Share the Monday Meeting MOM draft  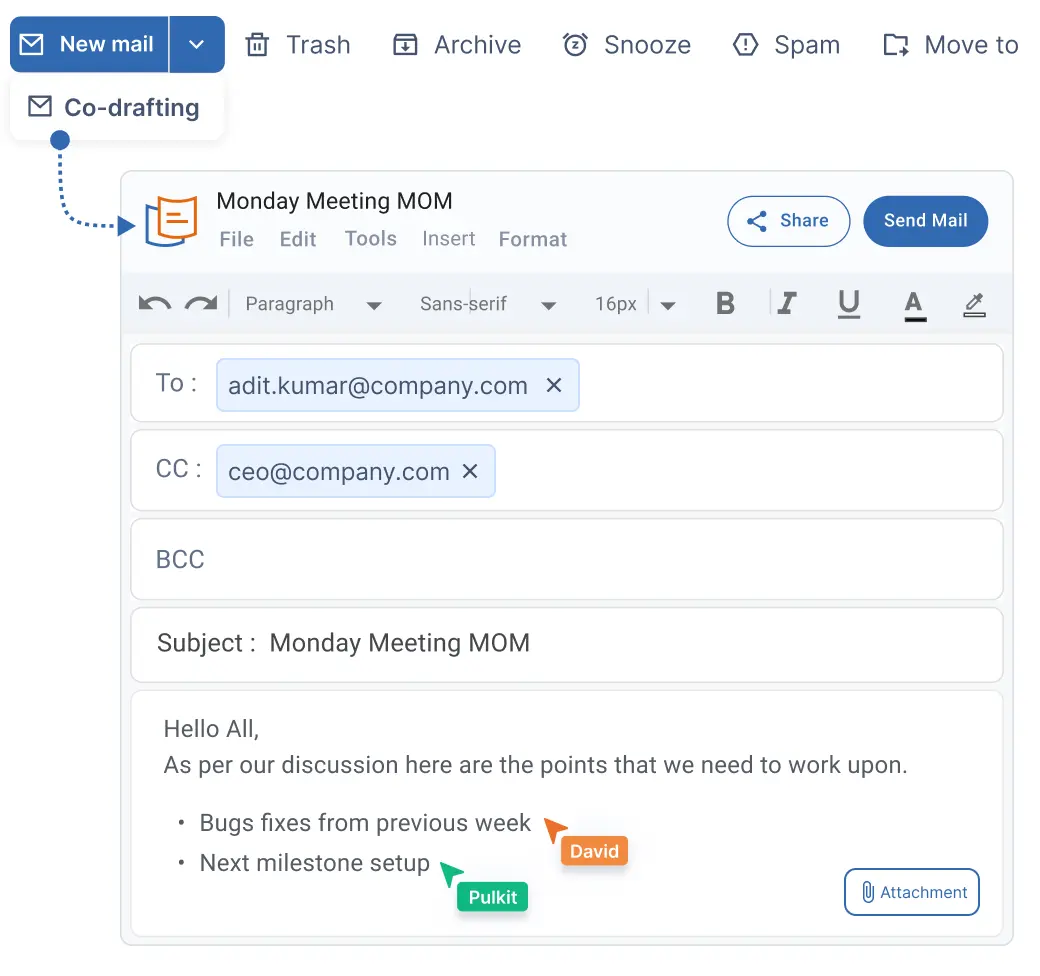[789, 221]
